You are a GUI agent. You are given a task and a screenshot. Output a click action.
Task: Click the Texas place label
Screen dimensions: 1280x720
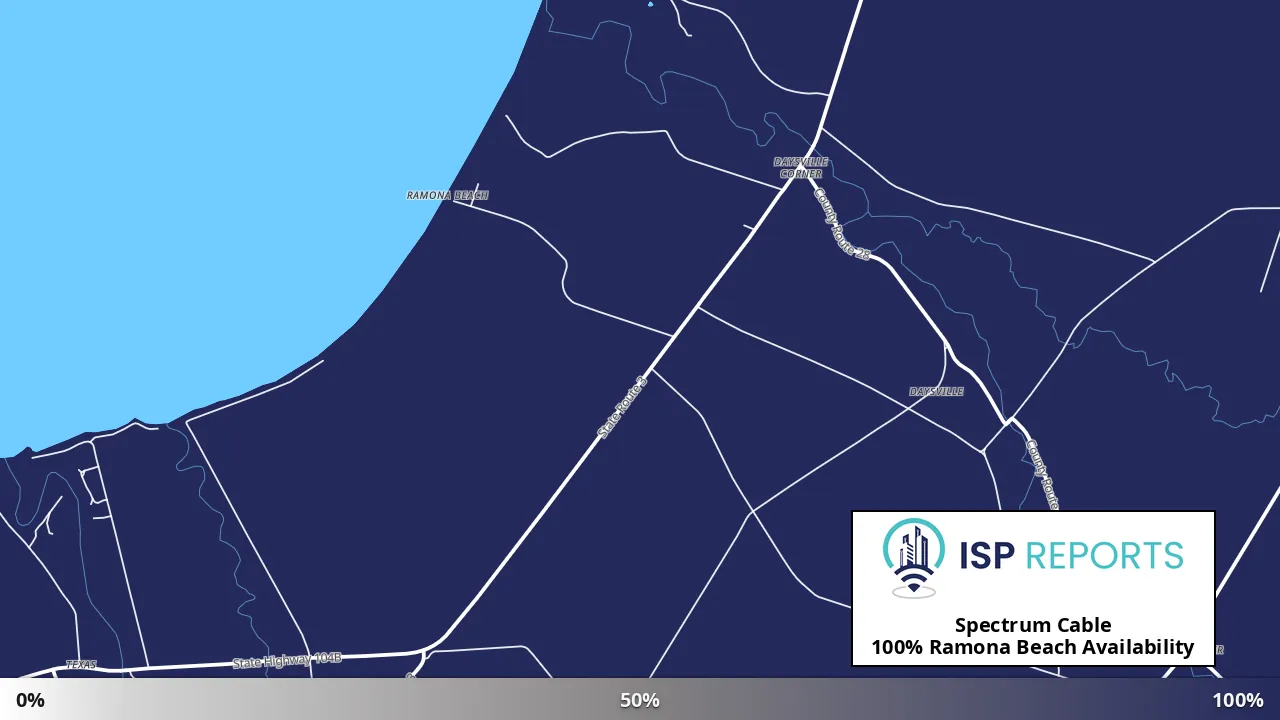click(x=81, y=665)
